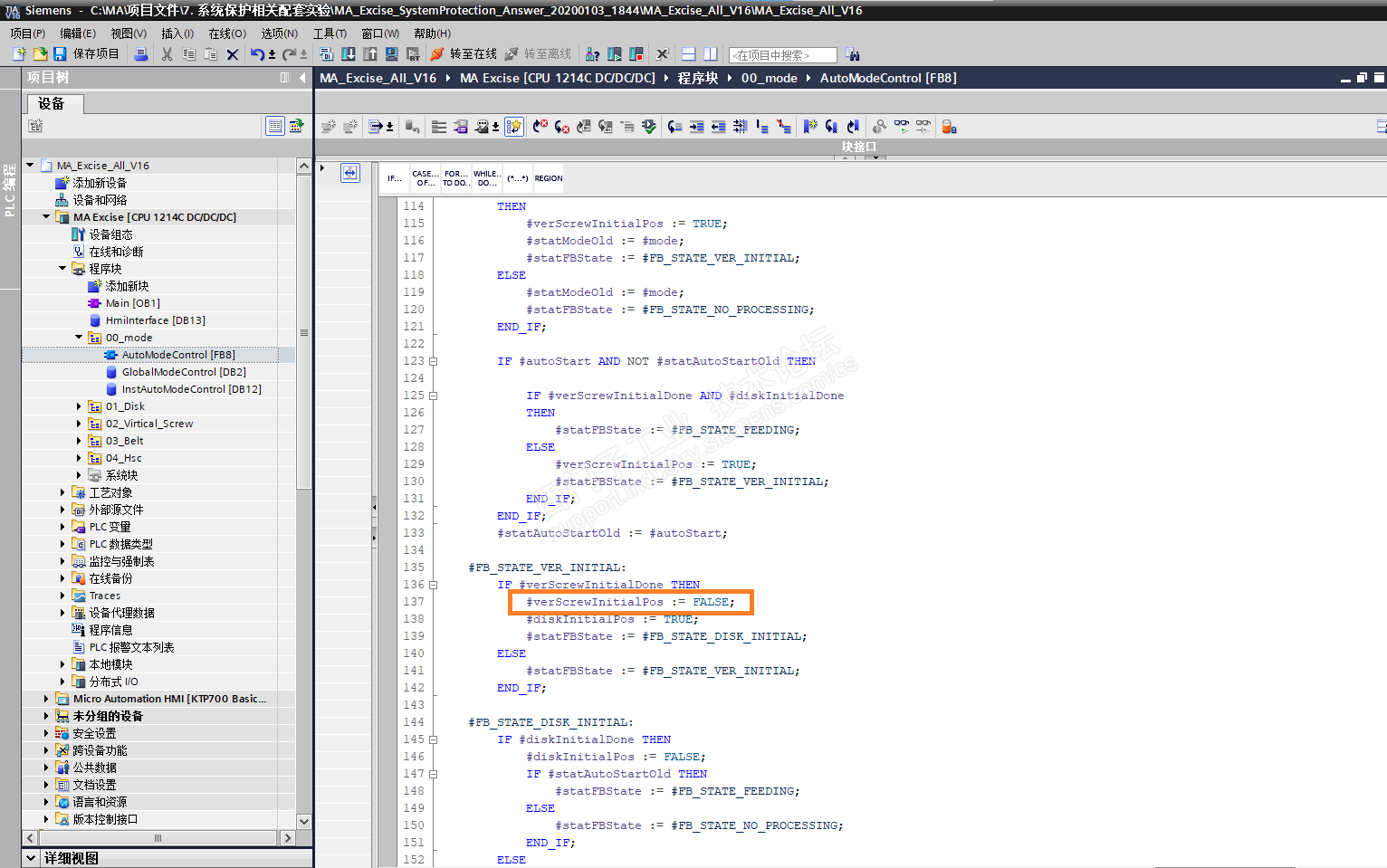Insert a REGION snippet button
The image size is (1387, 868).
(x=548, y=178)
